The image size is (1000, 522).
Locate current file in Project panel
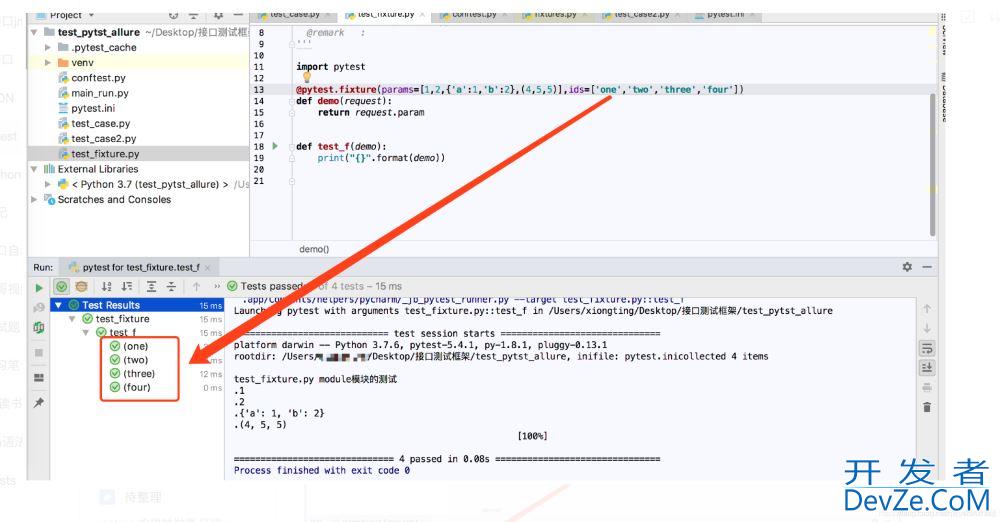[173, 15]
